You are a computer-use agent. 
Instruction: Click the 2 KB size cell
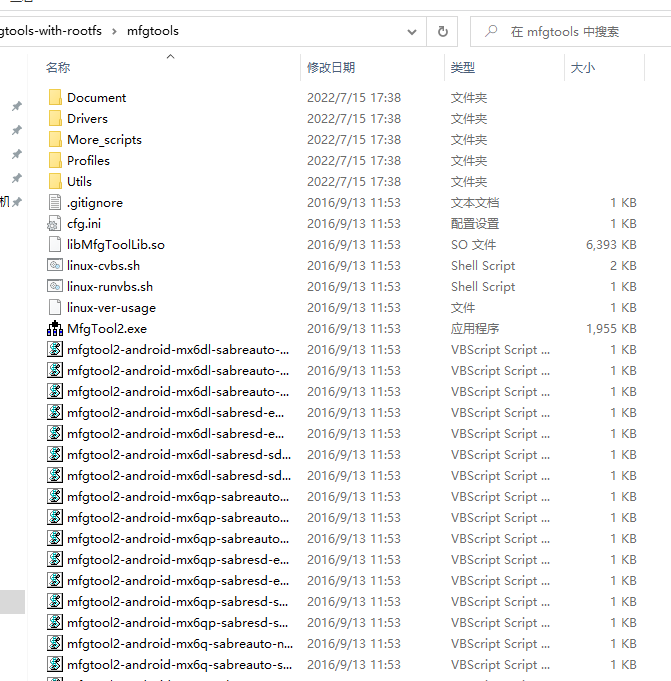tap(623, 265)
